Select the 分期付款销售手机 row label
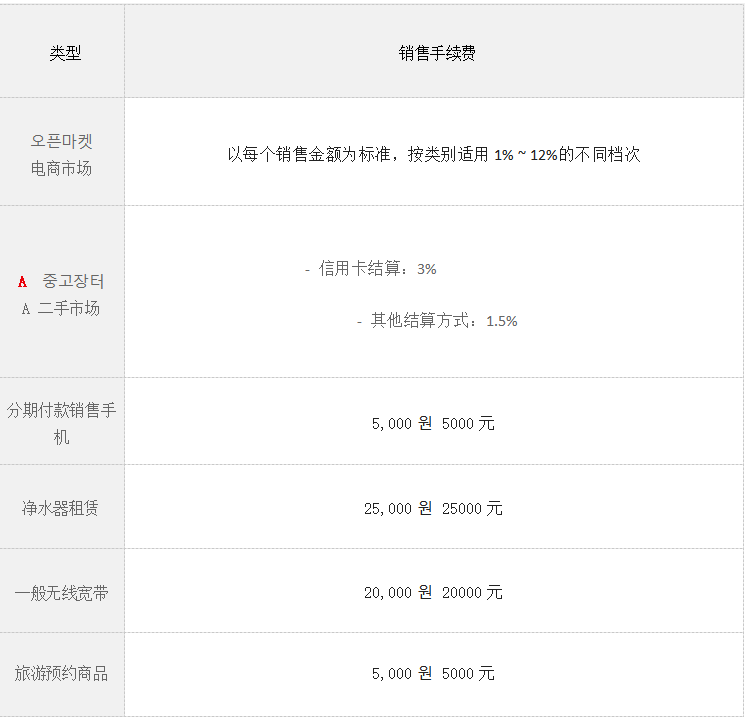This screenshot has height=719, width=748. 62,423
